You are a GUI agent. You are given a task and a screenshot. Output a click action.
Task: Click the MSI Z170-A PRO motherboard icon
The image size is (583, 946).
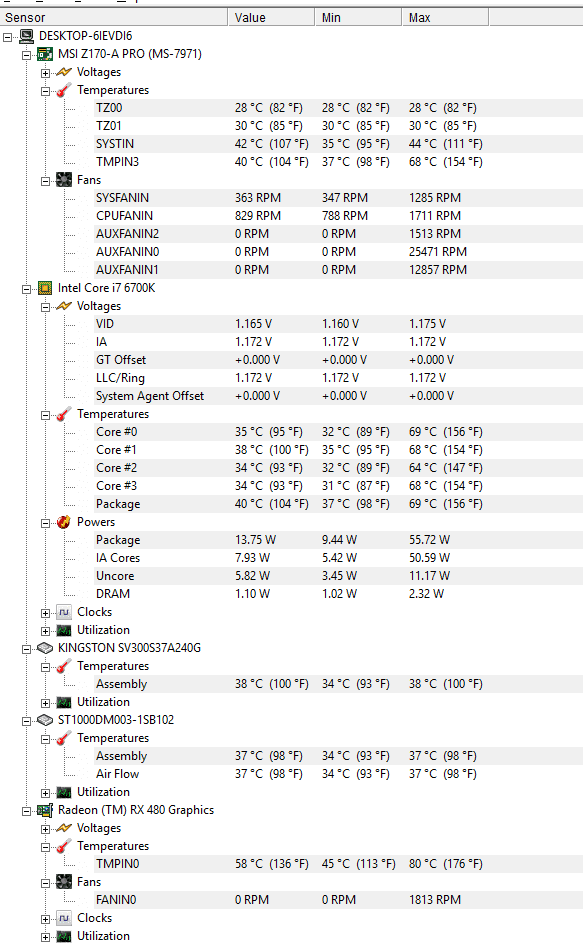tap(45, 54)
